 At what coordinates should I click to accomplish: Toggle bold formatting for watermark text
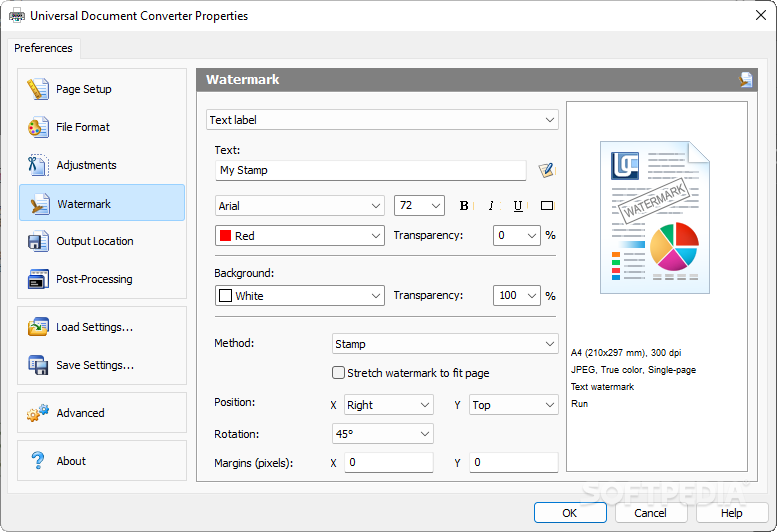click(x=464, y=206)
